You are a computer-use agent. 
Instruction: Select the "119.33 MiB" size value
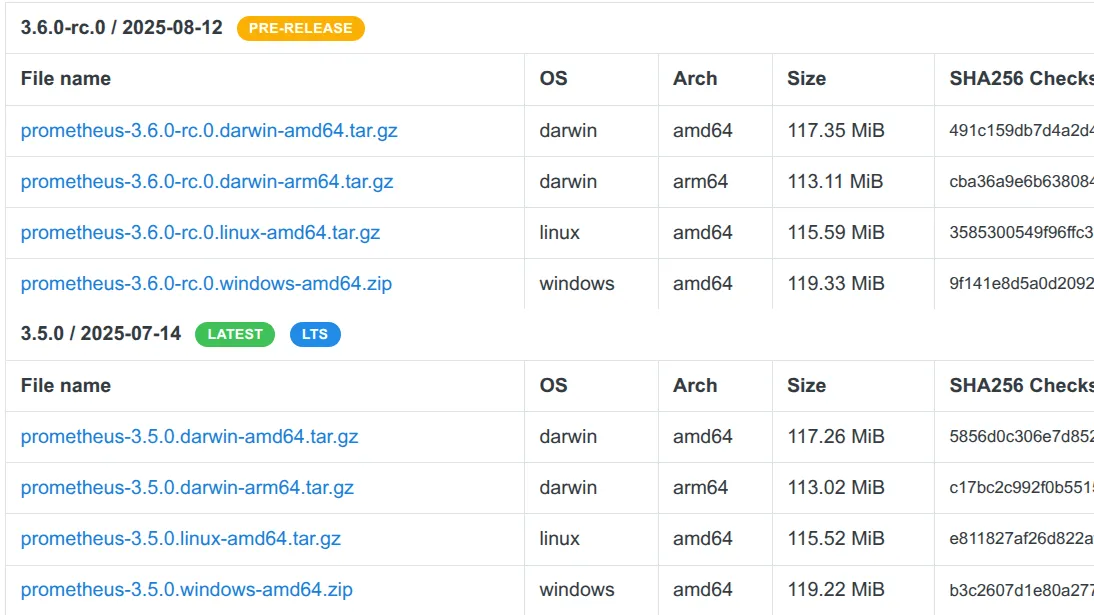[836, 283]
